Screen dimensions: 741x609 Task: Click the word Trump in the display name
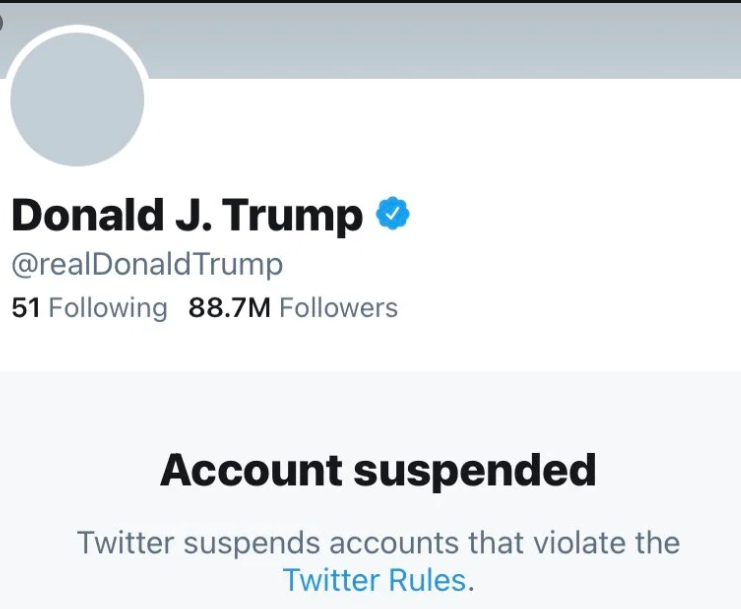tap(293, 217)
